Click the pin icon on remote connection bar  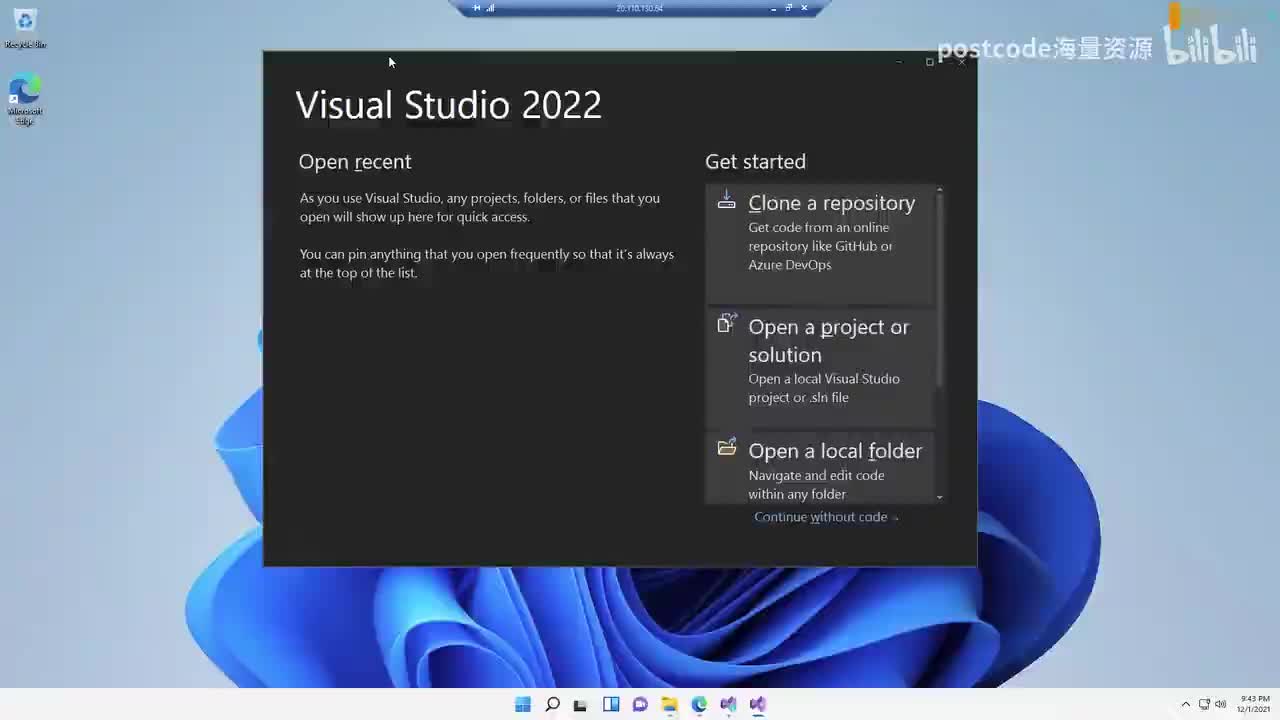pyautogui.click(x=477, y=8)
